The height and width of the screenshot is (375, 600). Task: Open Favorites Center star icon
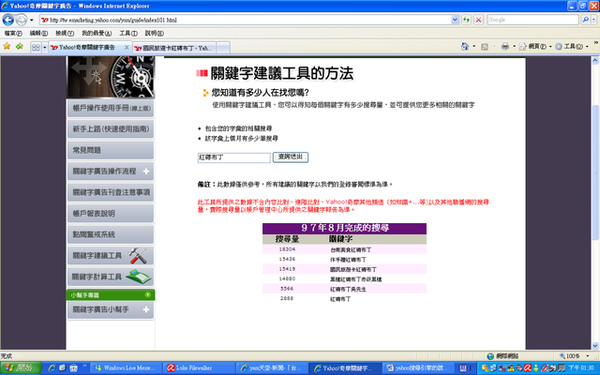tap(7, 46)
